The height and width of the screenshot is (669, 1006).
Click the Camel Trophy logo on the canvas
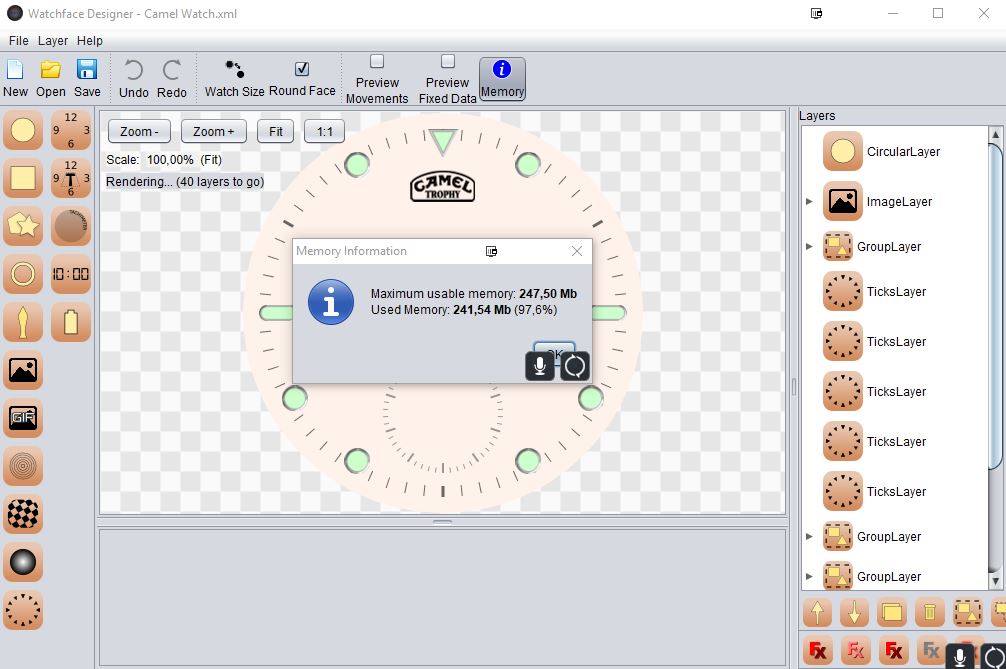[443, 187]
